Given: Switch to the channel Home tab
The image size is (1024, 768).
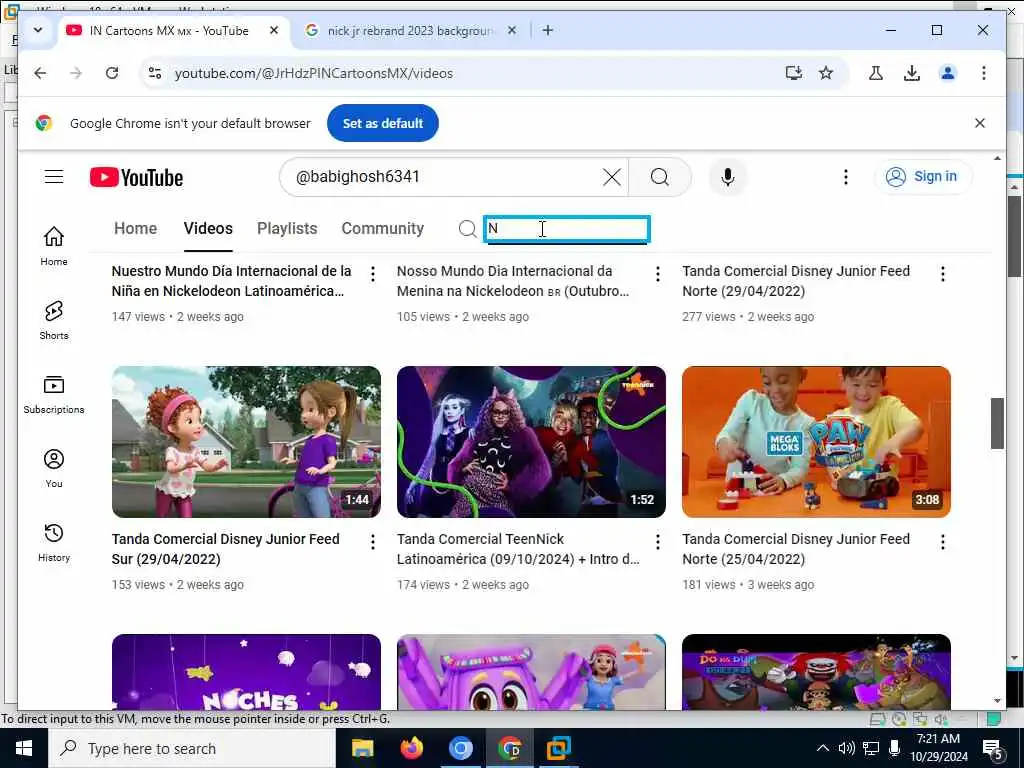Looking at the screenshot, I should point(135,229).
